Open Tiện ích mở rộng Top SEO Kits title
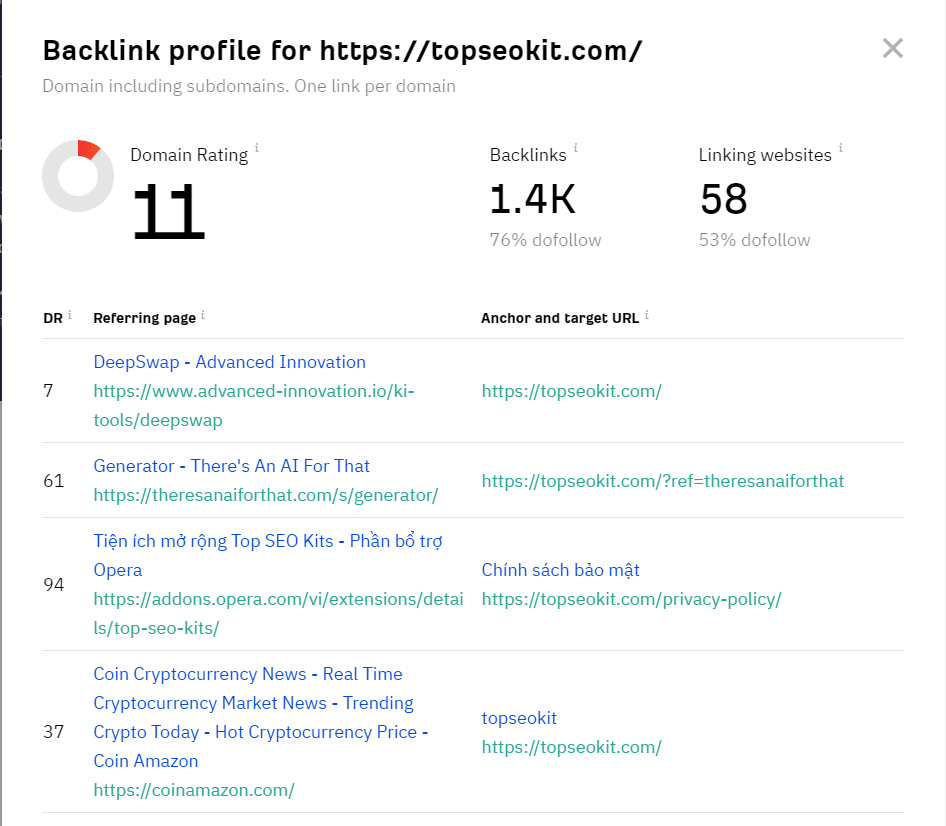This screenshot has width=946, height=826. click(x=268, y=555)
